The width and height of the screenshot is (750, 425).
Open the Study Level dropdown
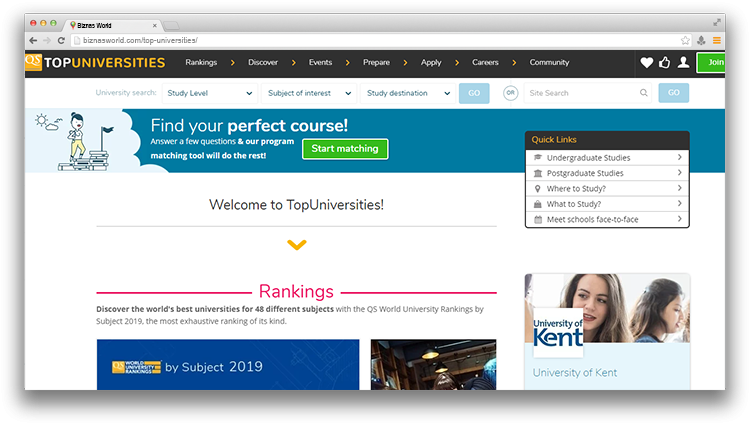[209, 93]
